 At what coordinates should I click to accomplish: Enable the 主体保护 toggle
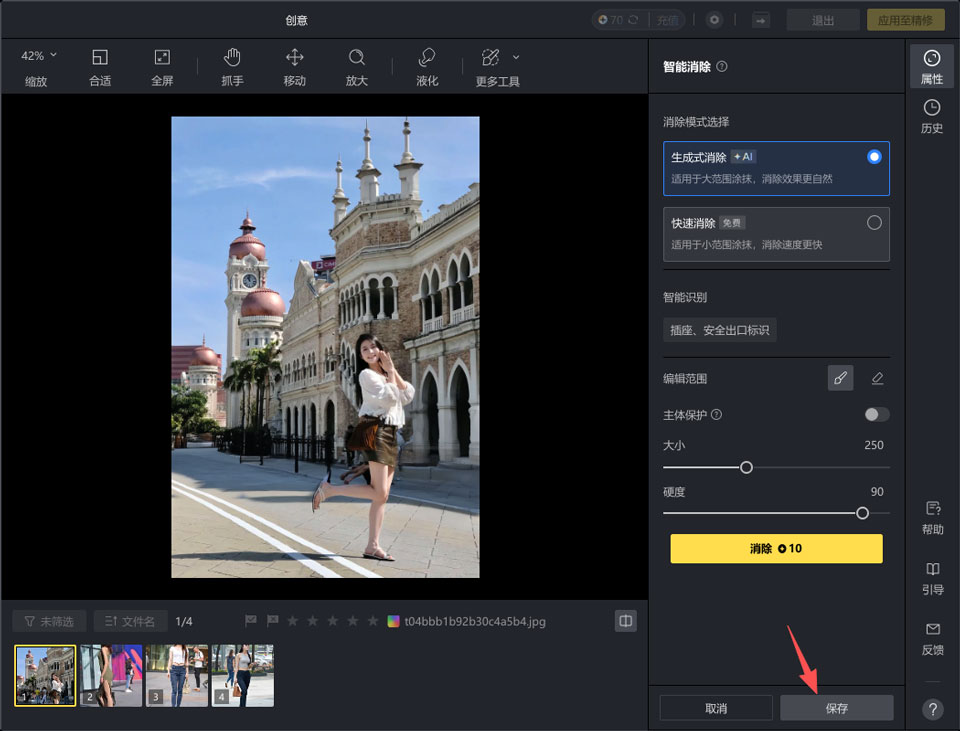(x=875, y=414)
